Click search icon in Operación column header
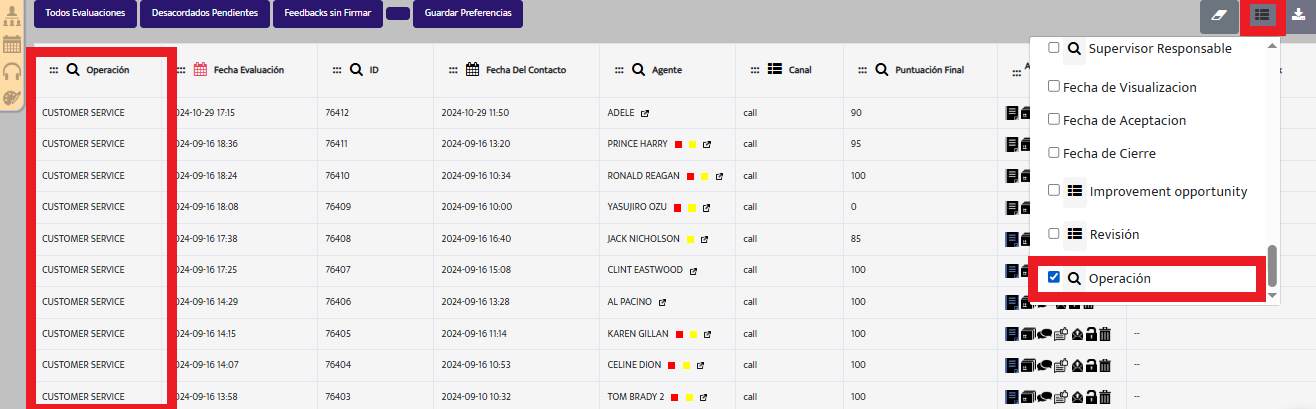Screen dimensions: 1316x409 pyautogui.click(x=72, y=70)
